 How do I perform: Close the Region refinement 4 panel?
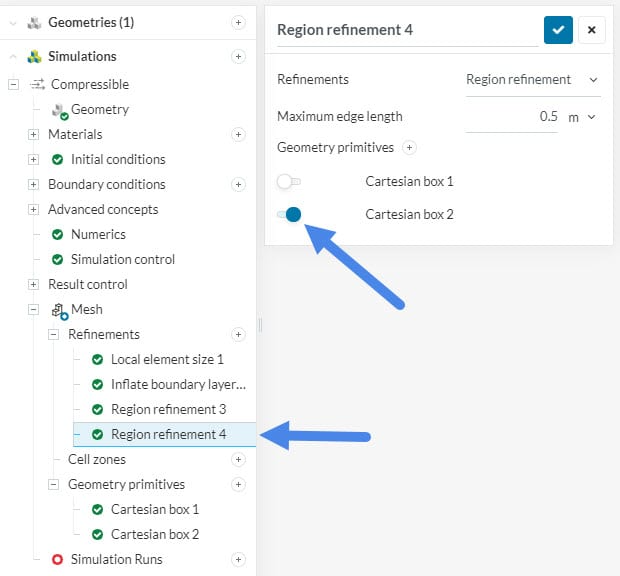point(592,30)
